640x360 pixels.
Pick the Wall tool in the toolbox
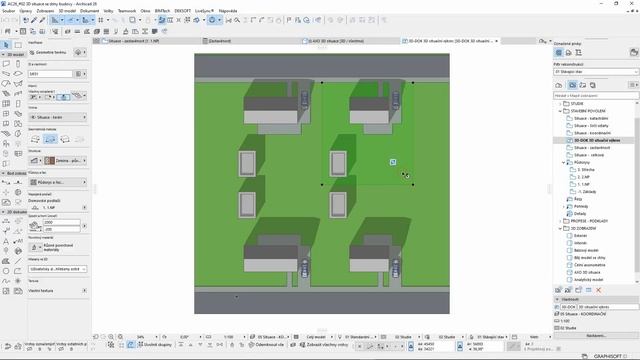6,64
